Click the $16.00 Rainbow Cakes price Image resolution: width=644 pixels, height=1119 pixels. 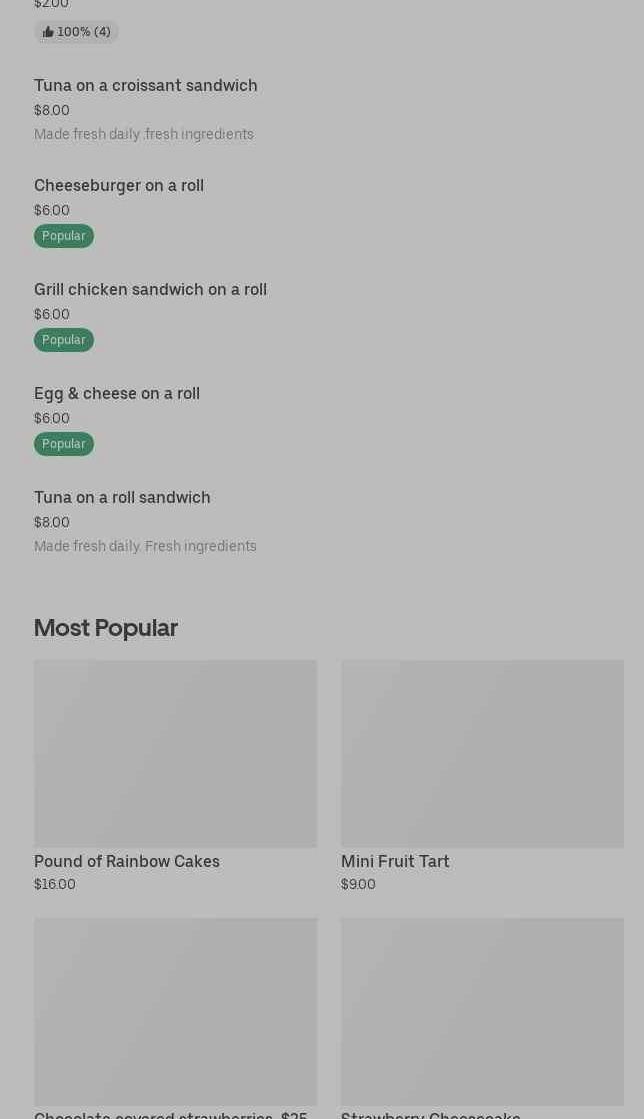(55, 884)
